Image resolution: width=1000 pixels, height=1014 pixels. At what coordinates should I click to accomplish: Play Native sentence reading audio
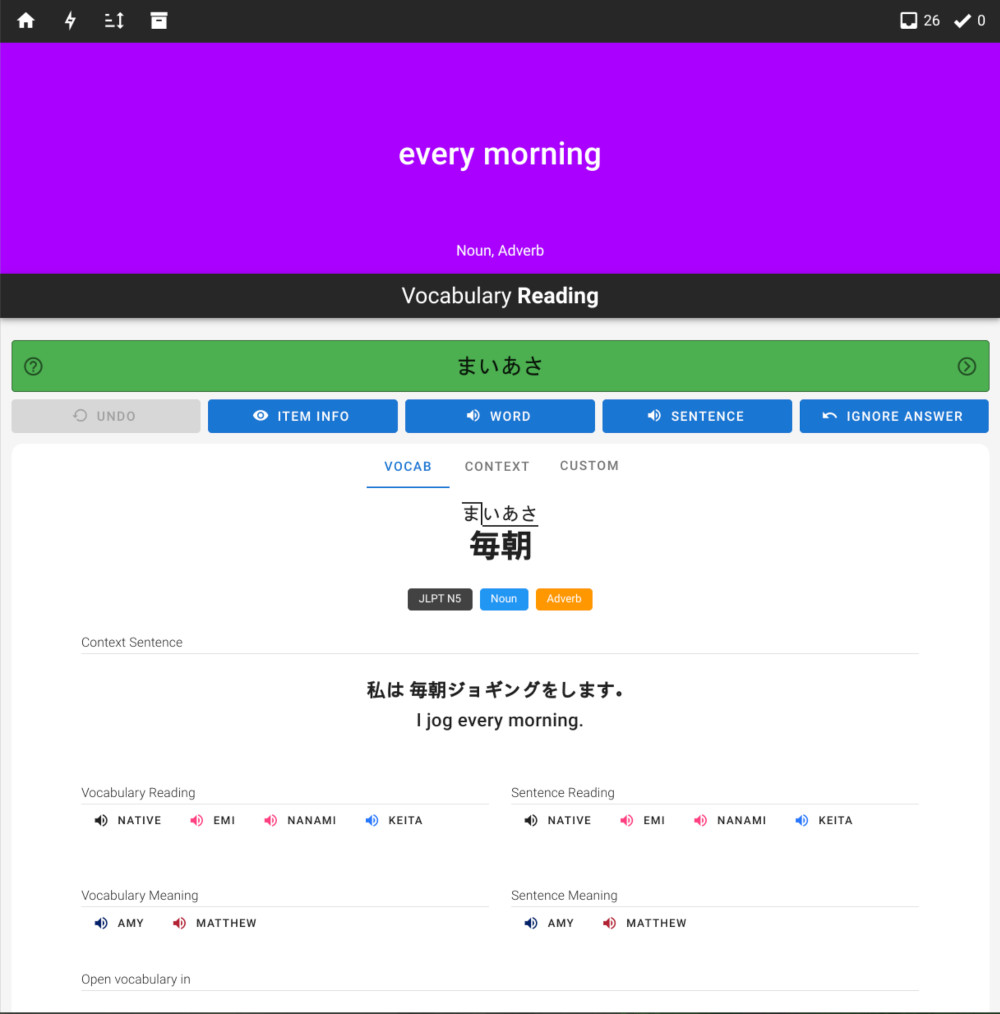pos(558,820)
